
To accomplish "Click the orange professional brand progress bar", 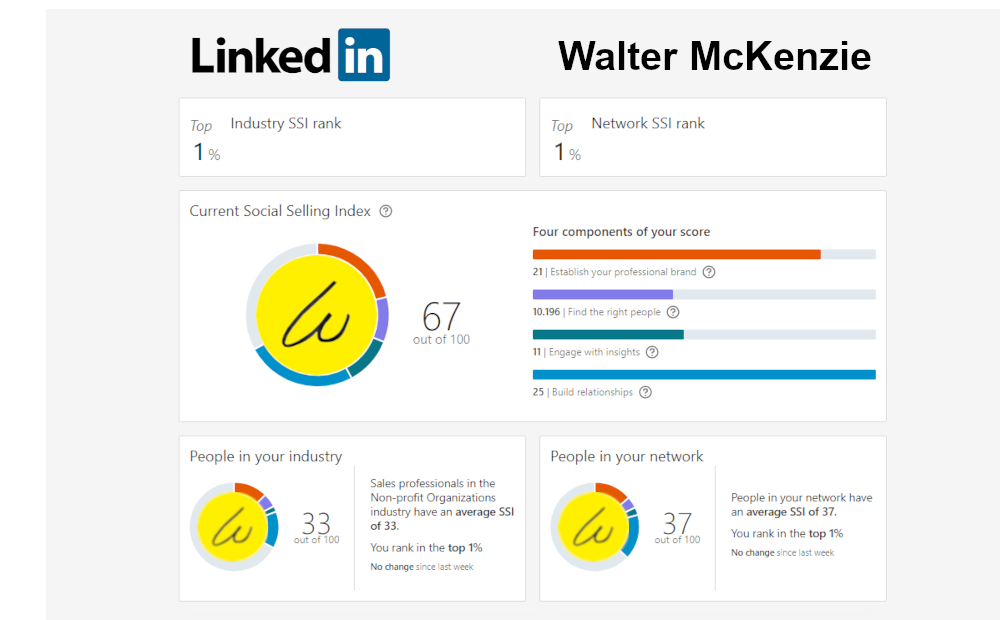I will 677,255.
